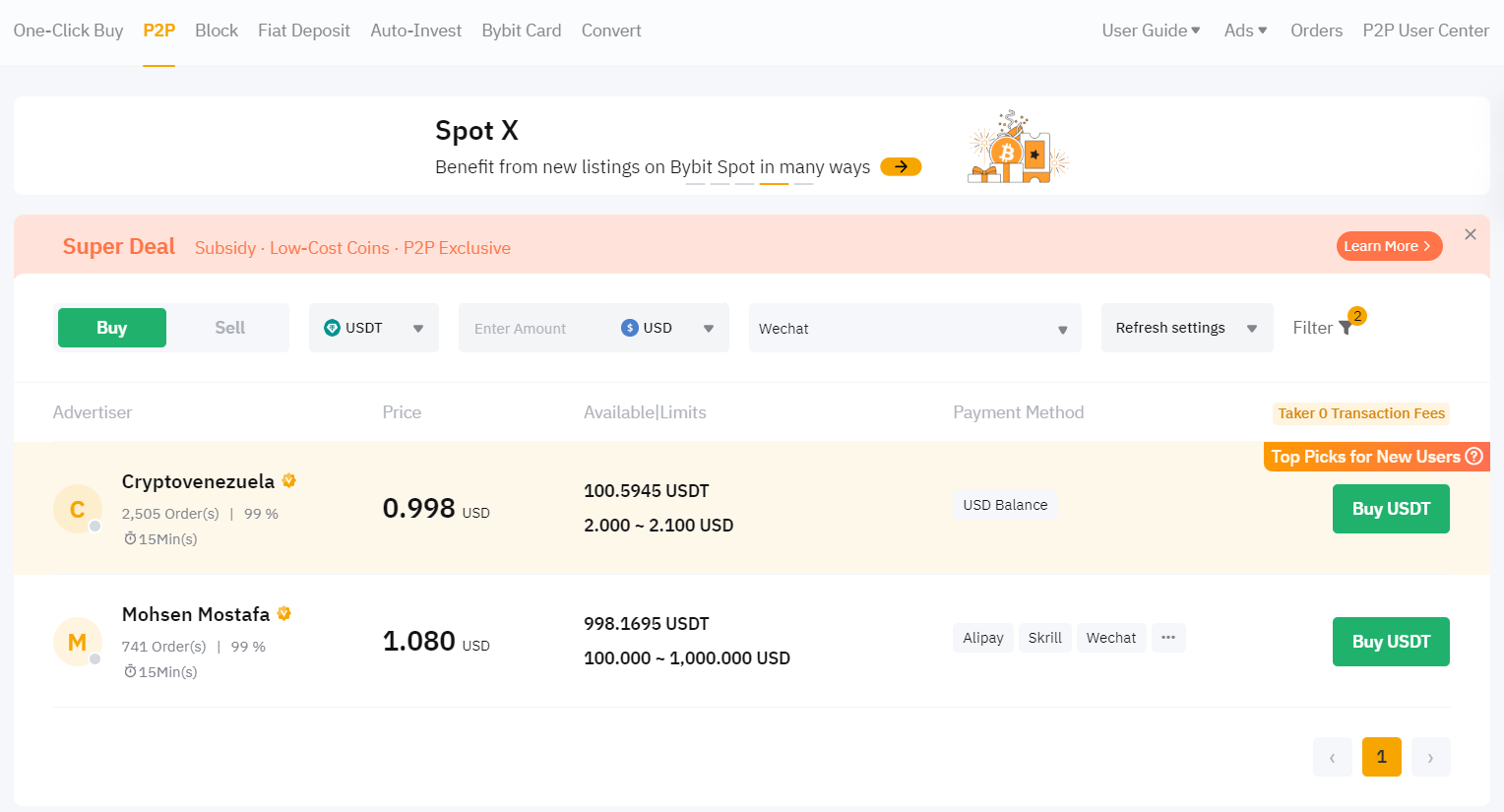
Task: Click 100.000 ~ 1,000.000 USD limits
Action: point(687,658)
